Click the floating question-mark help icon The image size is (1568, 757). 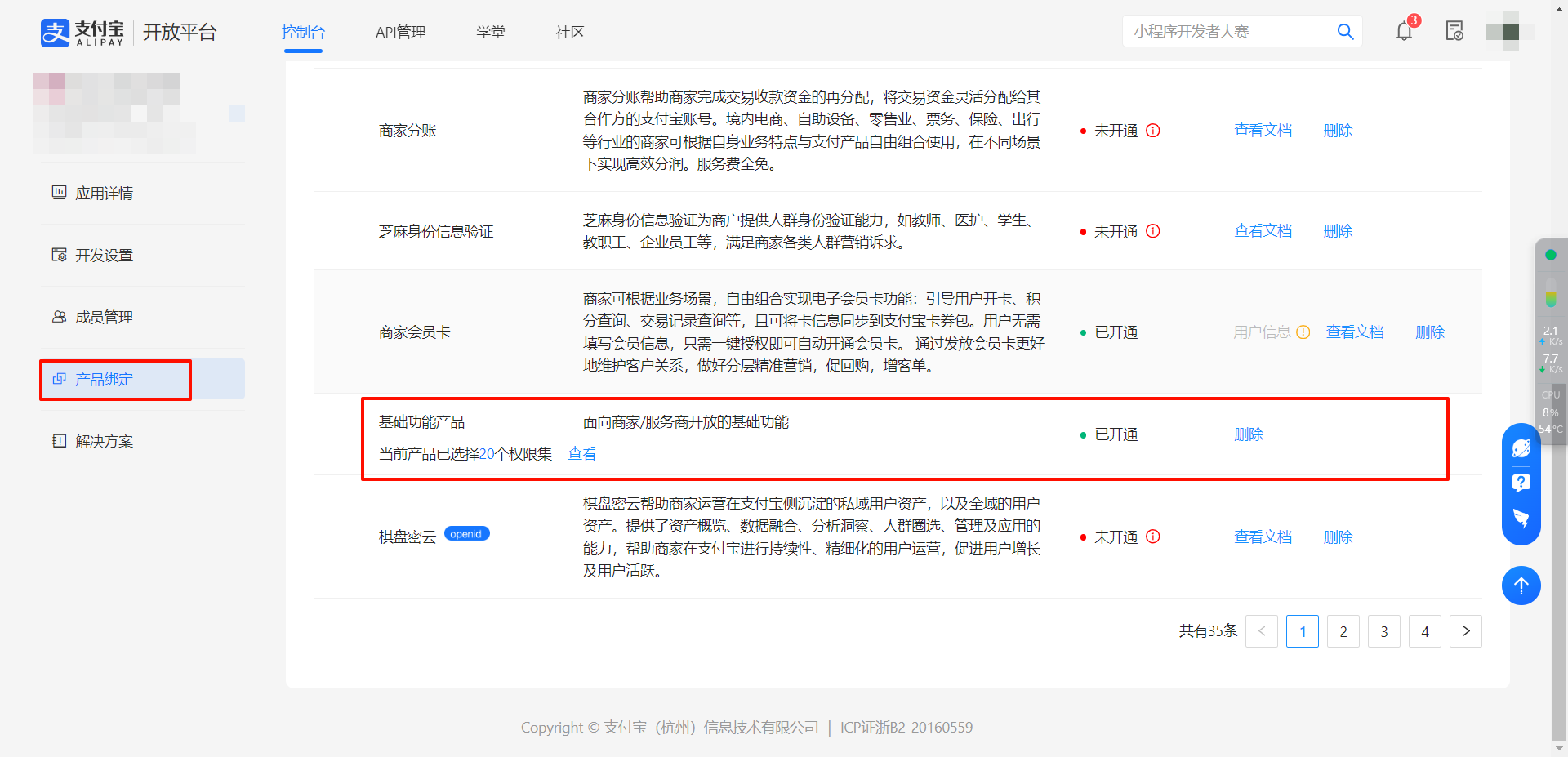[x=1521, y=483]
